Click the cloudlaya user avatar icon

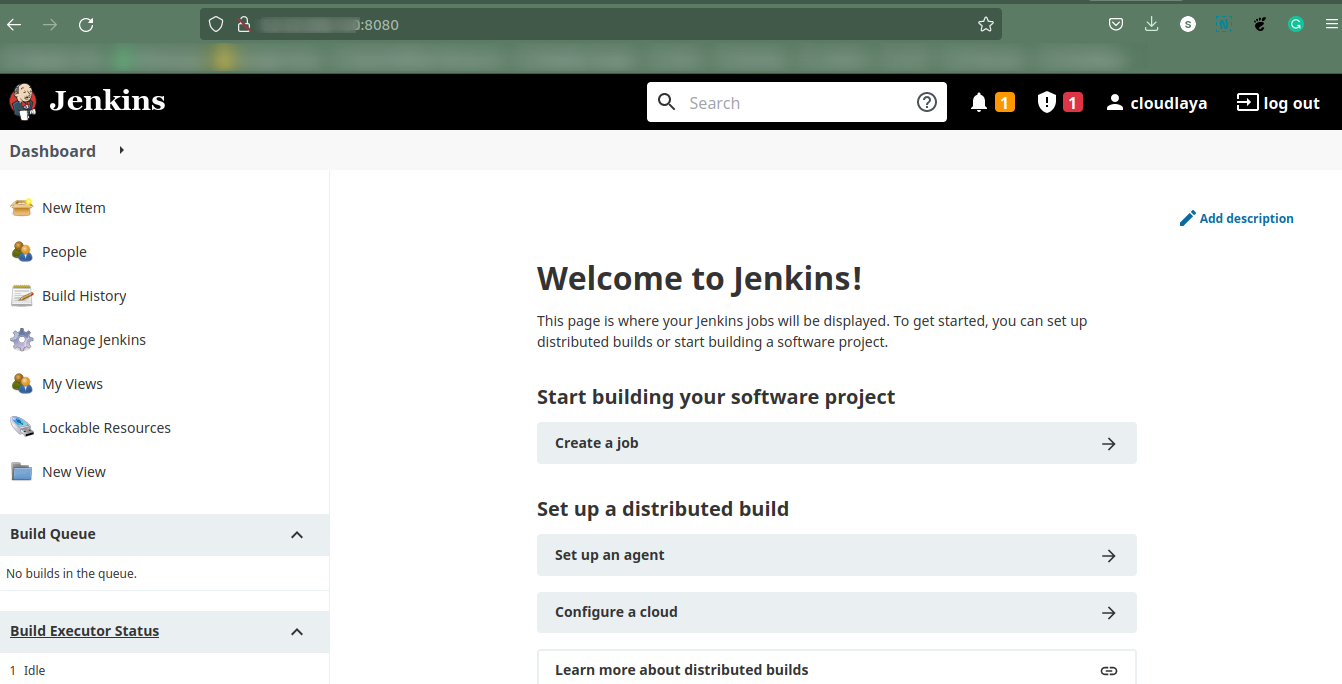coord(1115,102)
